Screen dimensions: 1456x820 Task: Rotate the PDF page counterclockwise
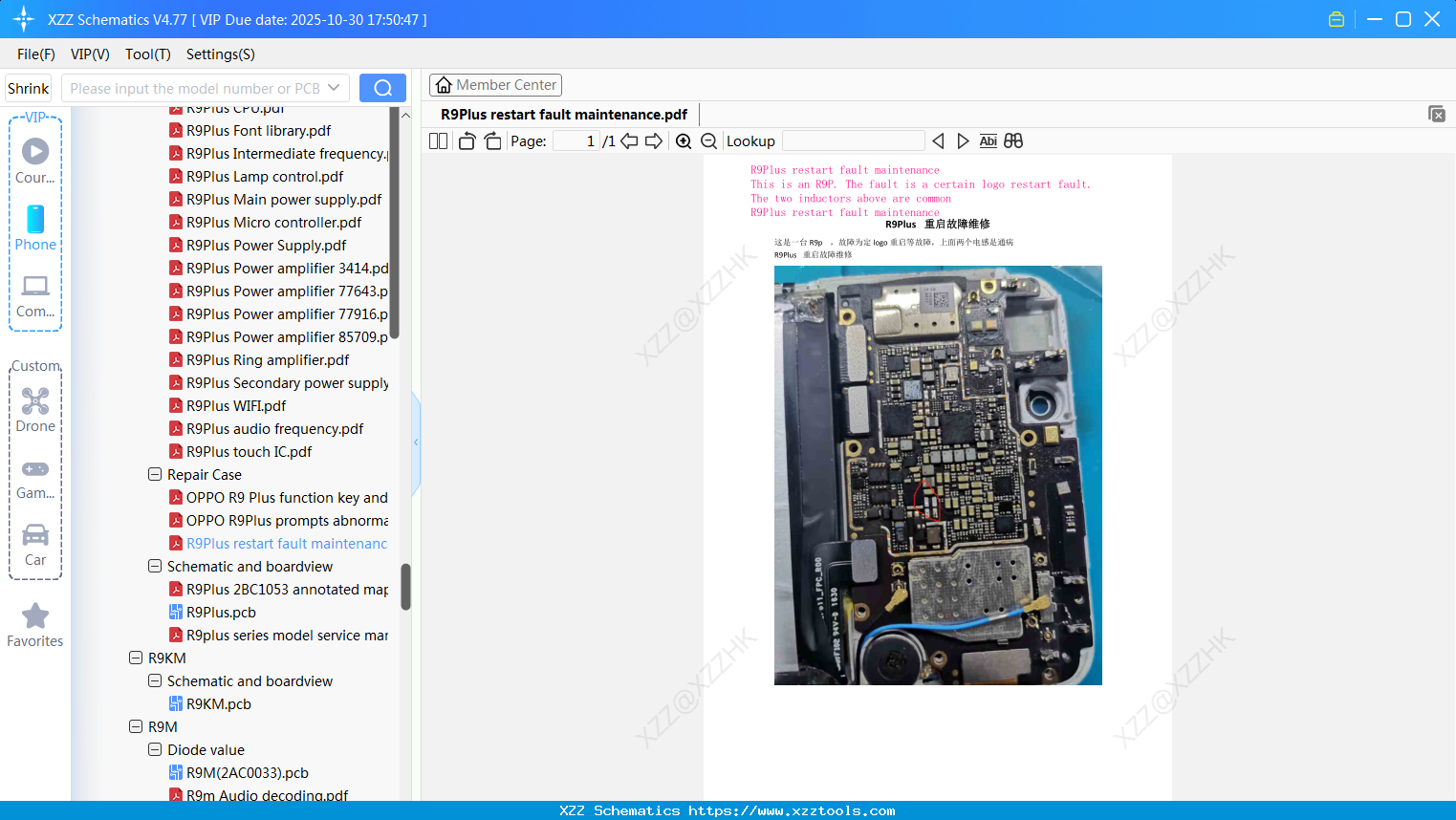(x=466, y=140)
